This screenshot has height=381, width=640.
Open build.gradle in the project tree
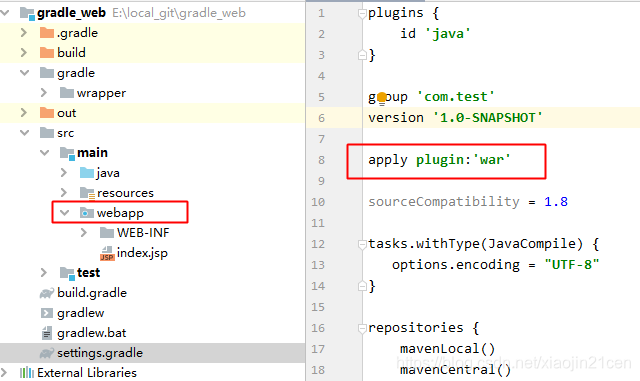click(x=92, y=293)
